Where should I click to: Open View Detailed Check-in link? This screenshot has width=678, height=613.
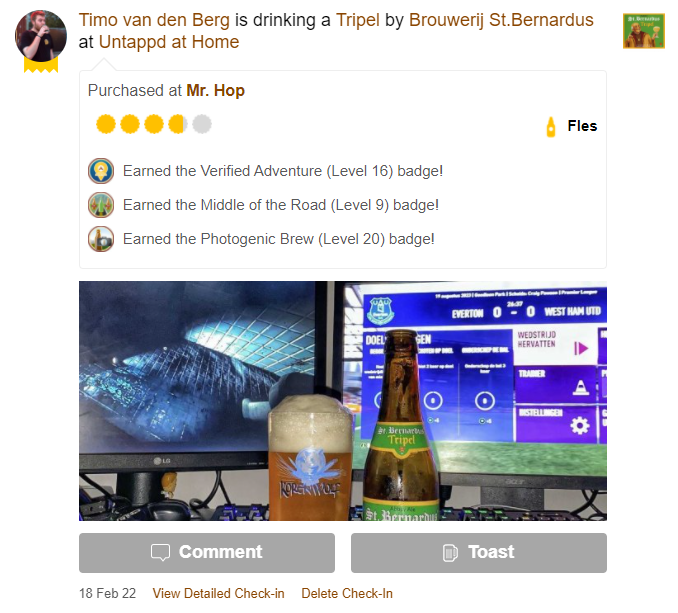pos(218,593)
